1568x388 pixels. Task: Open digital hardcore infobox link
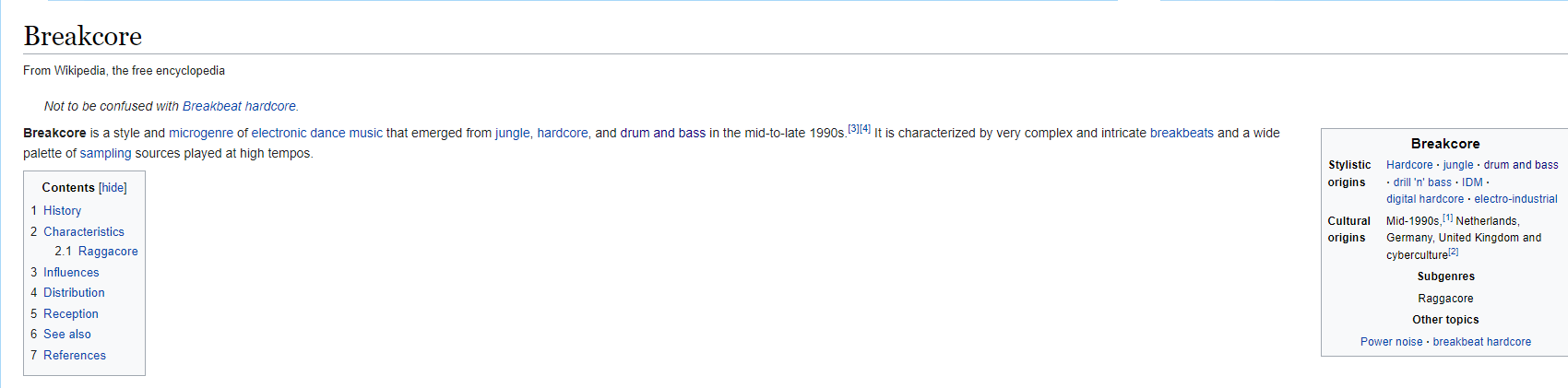(1424, 199)
